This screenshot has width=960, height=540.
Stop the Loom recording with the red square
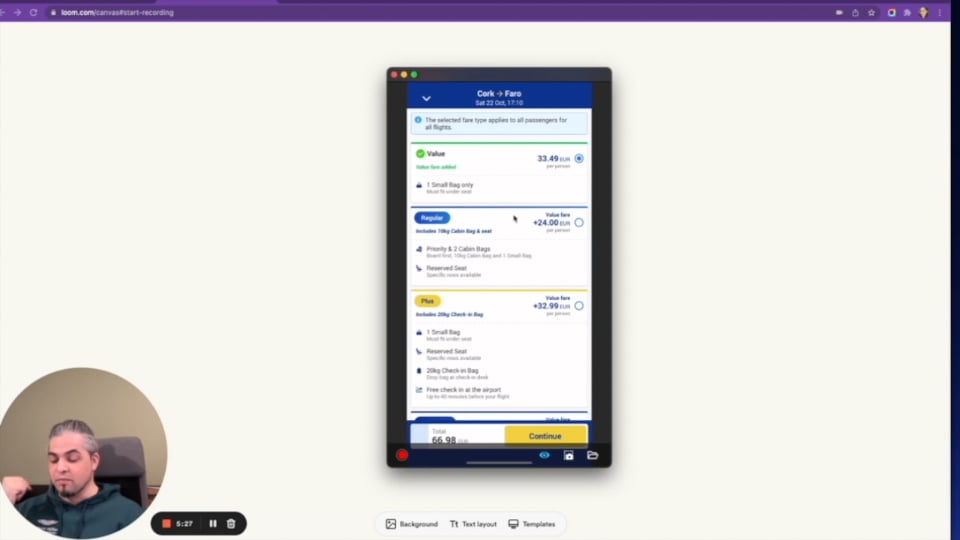[x=166, y=523]
